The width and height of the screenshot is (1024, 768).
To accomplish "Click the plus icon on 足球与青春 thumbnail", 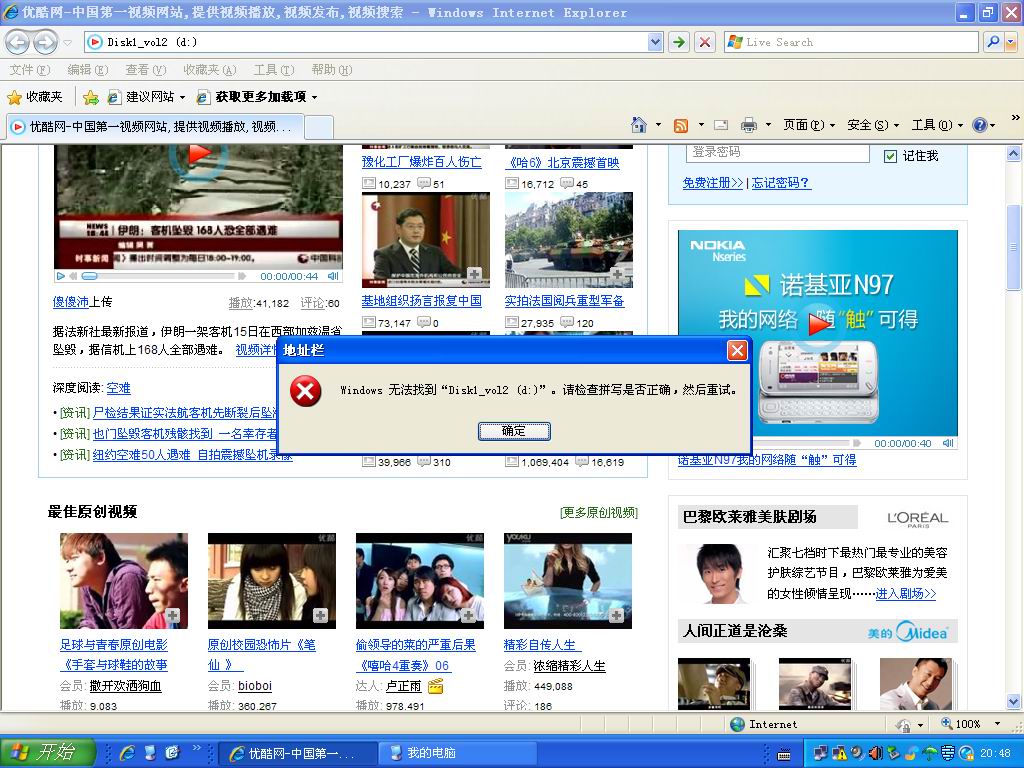I will point(172,615).
